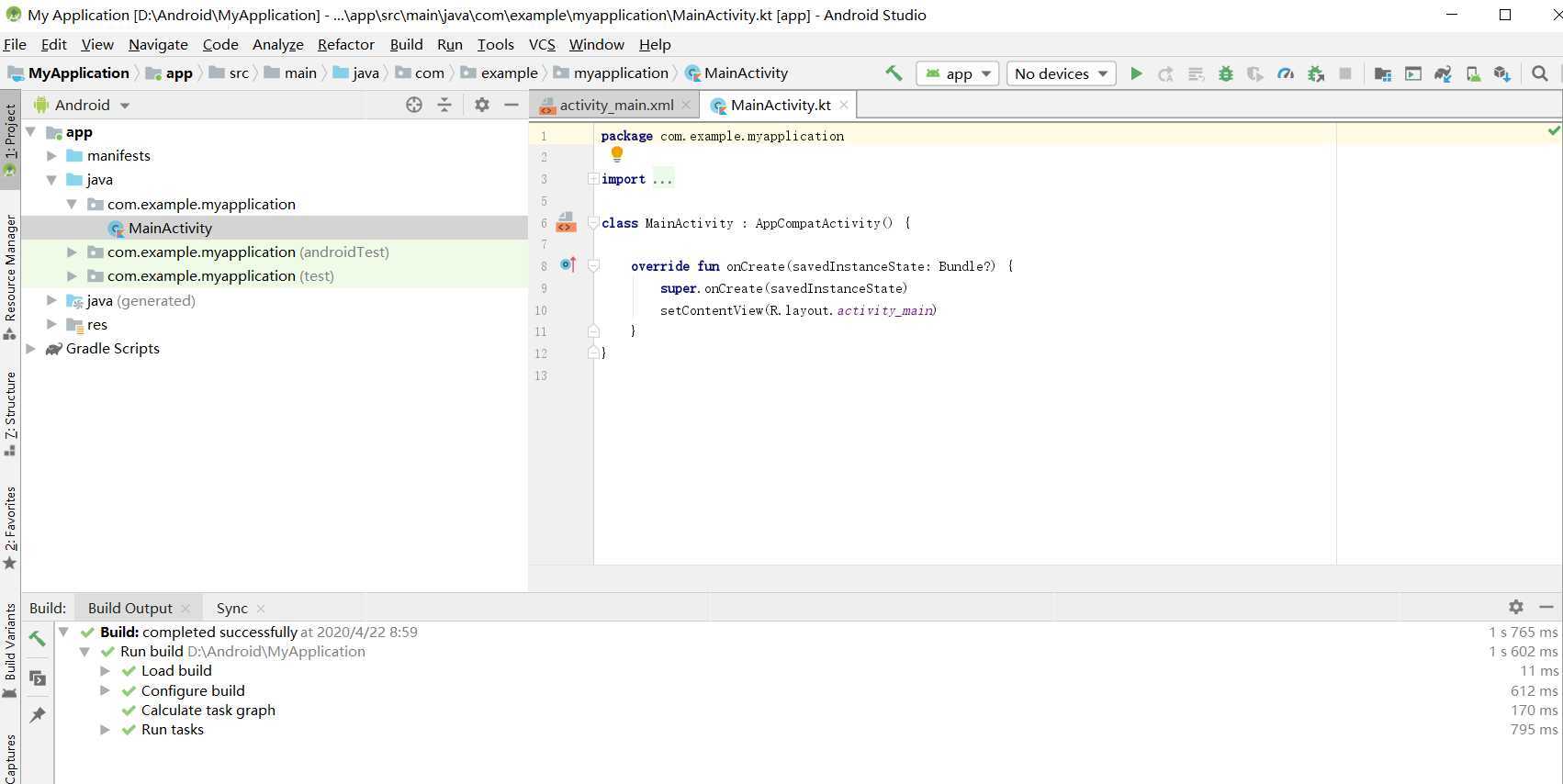Expand com.example.myapplication (test) package
This screenshot has height=784, width=1563.
pyautogui.click(x=72, y=275)
